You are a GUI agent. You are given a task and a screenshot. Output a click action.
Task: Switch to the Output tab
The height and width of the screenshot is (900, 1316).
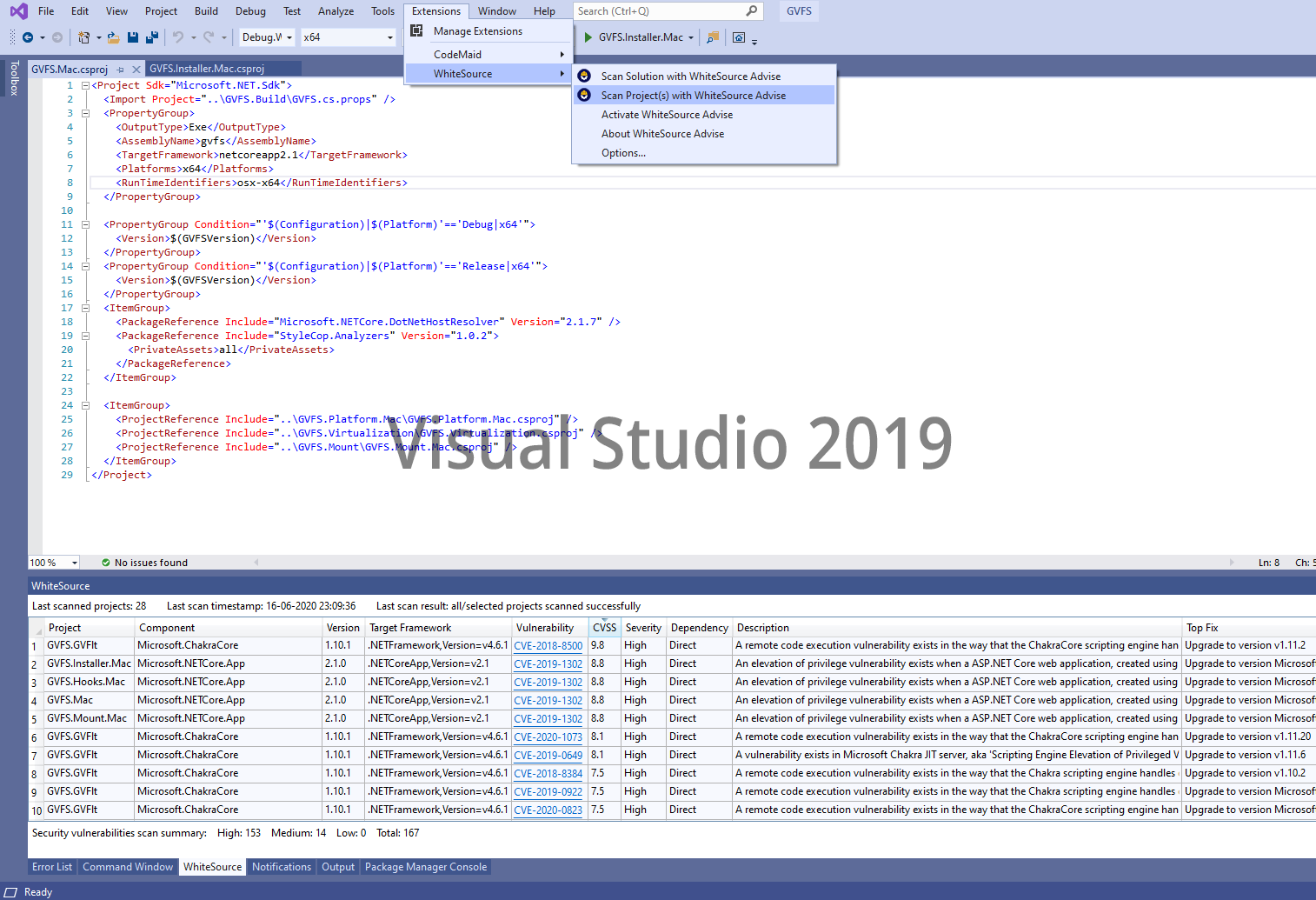[x=338, y=867]
